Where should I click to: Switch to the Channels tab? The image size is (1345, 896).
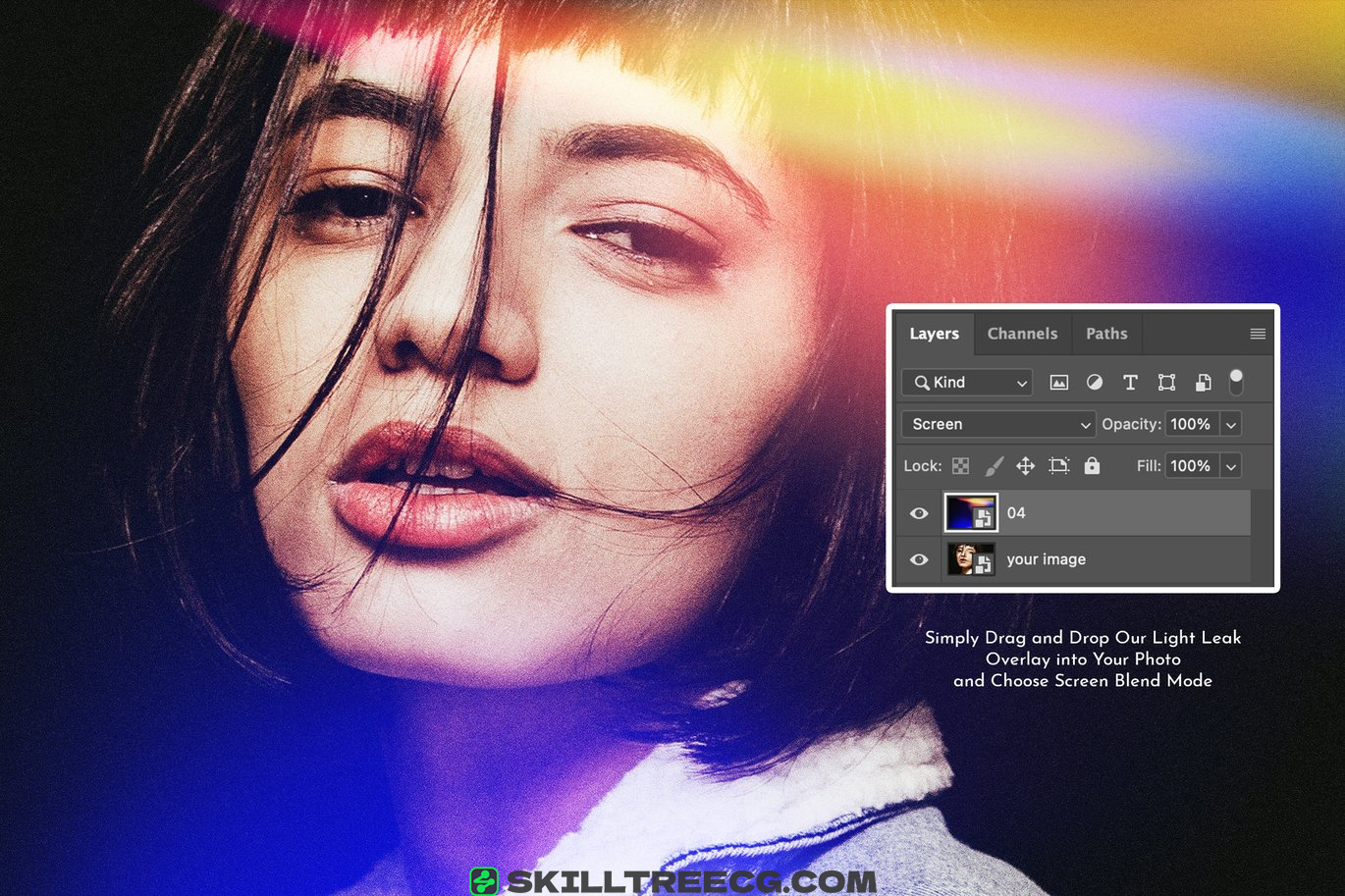[1022, 334]
